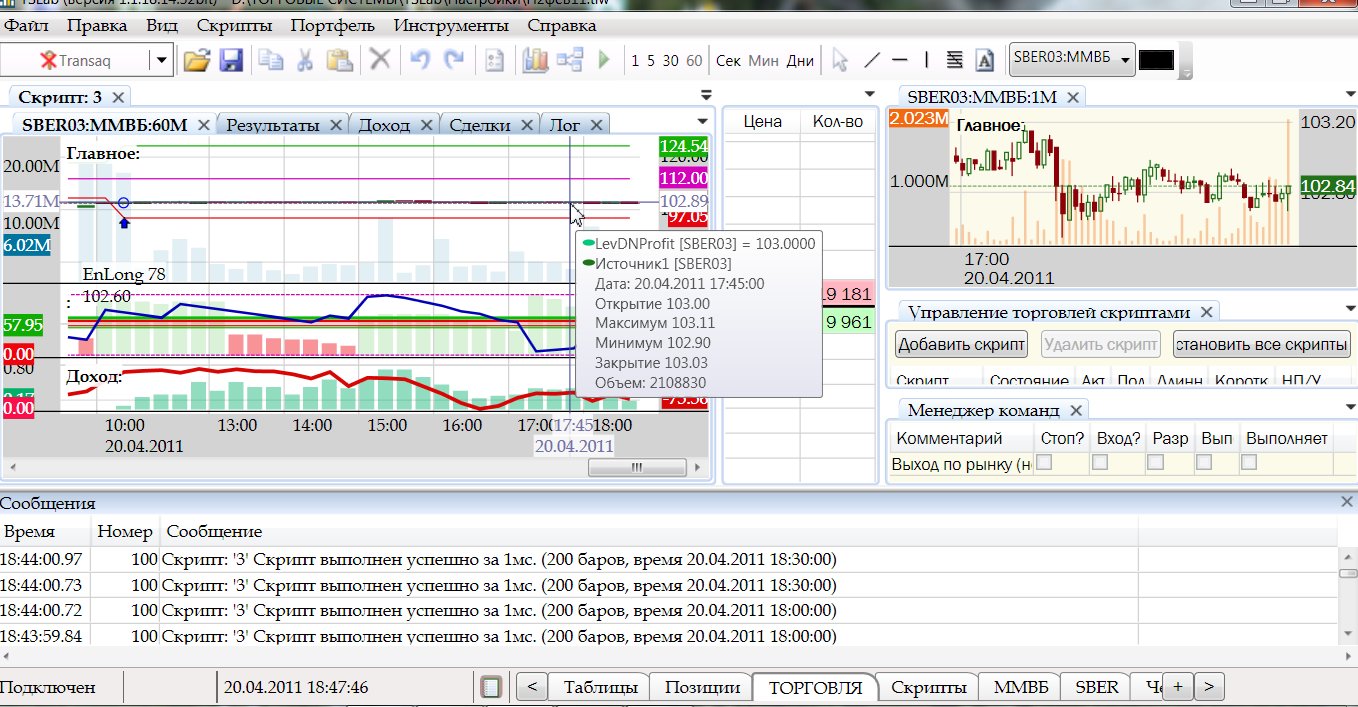1358x707 pixels.
Task: Run the script with green play icon
Action: tap(604, 60)
